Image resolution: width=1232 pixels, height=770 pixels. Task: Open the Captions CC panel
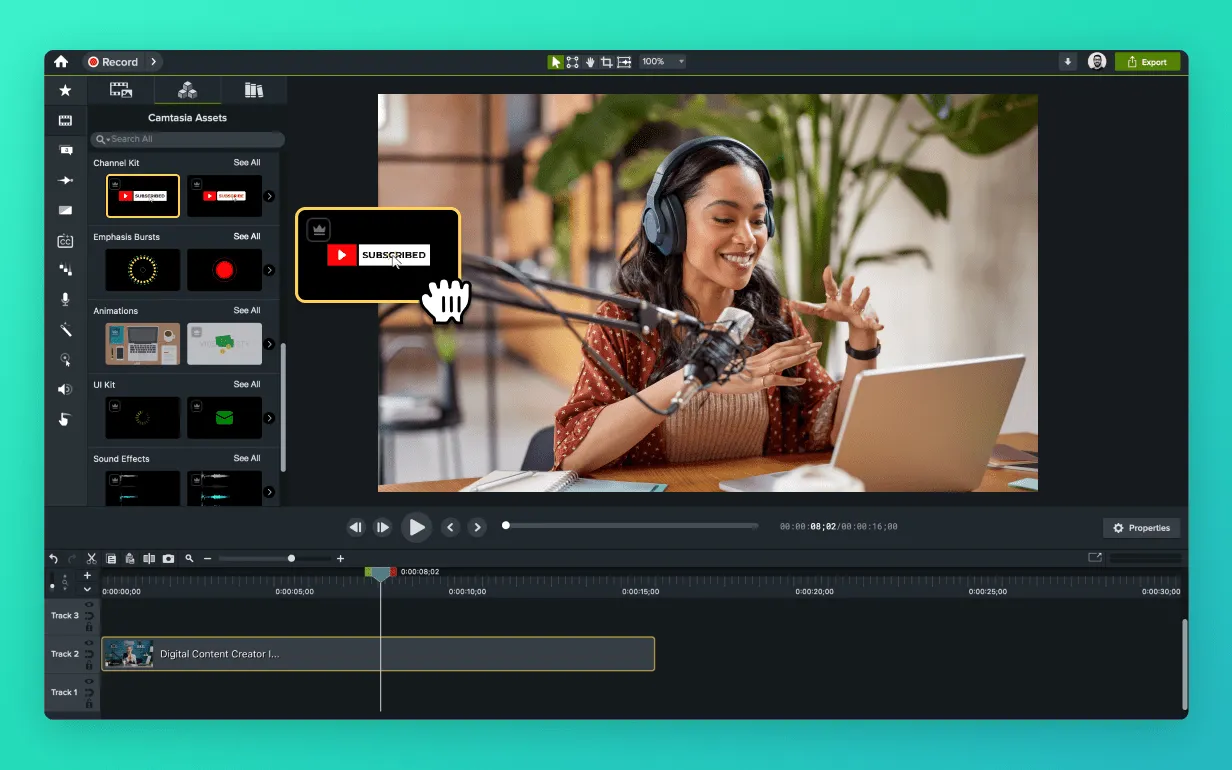pyautogui.click(x=65, y=240)
